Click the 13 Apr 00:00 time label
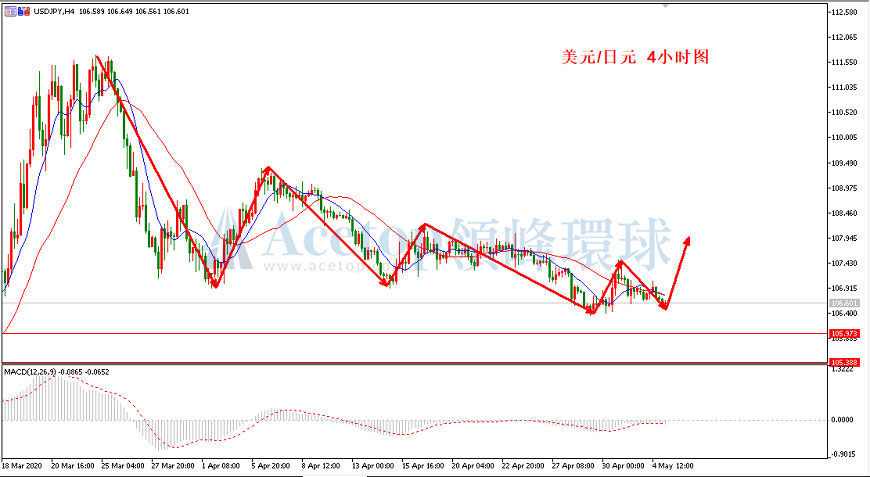 (372, 465)
